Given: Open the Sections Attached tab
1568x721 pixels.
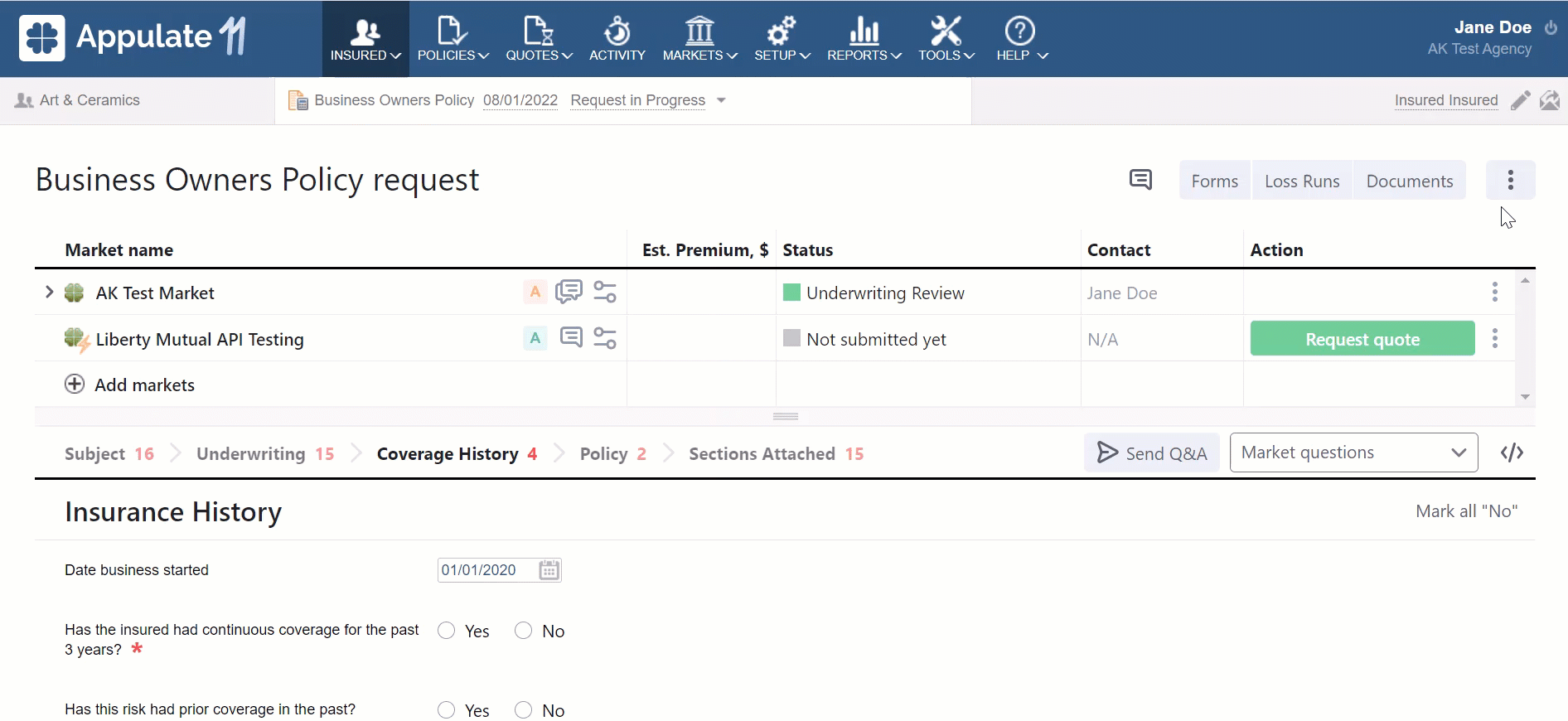Looking at the screenshot, I should pos(777,454).
